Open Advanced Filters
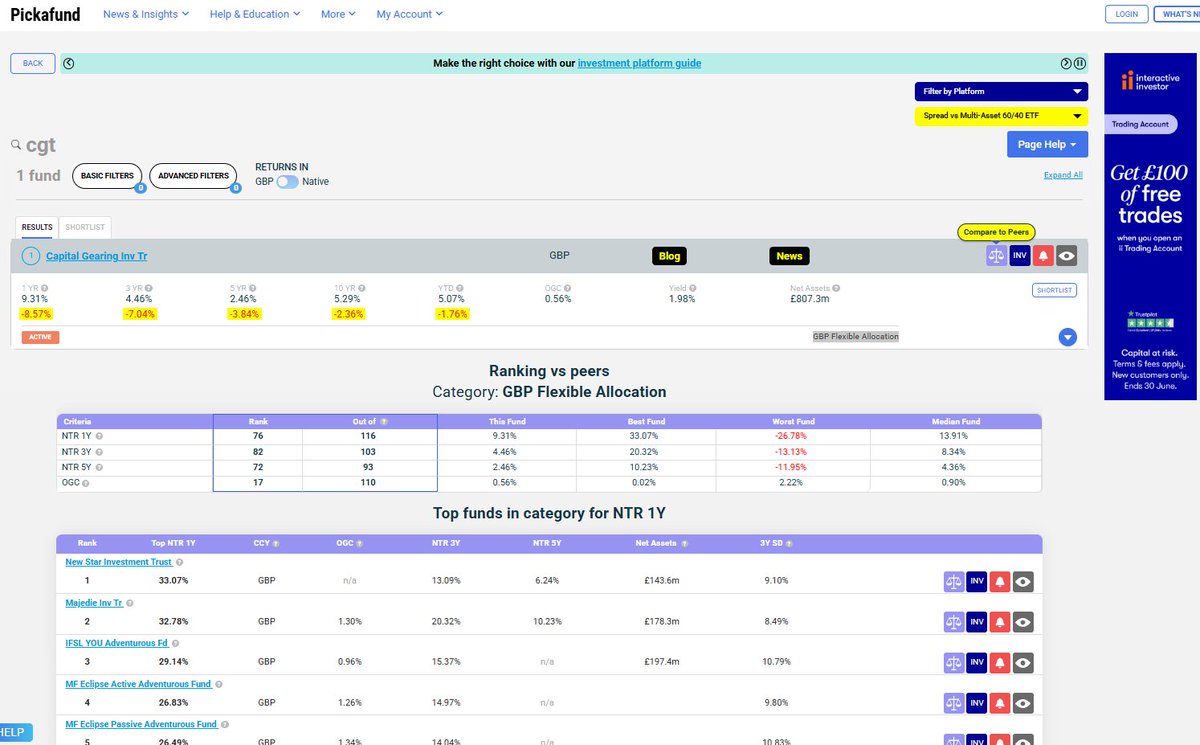The width and height of the screenshot is (1200, 745). (x=193, y=176)
